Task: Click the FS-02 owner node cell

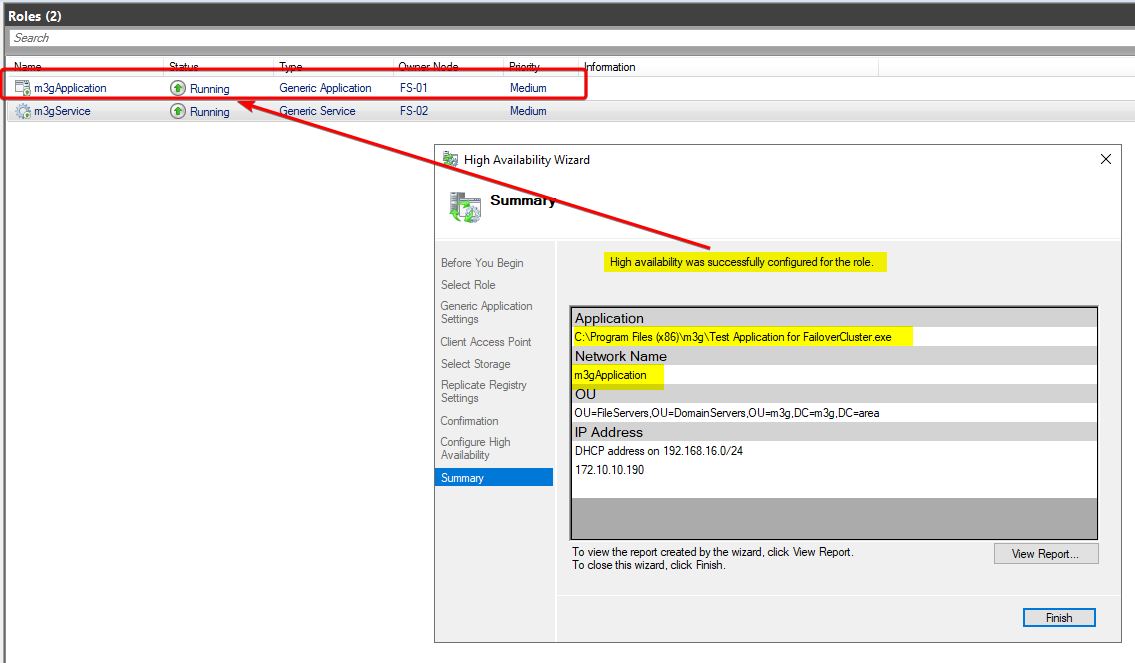Action: (x=413, y=111)
